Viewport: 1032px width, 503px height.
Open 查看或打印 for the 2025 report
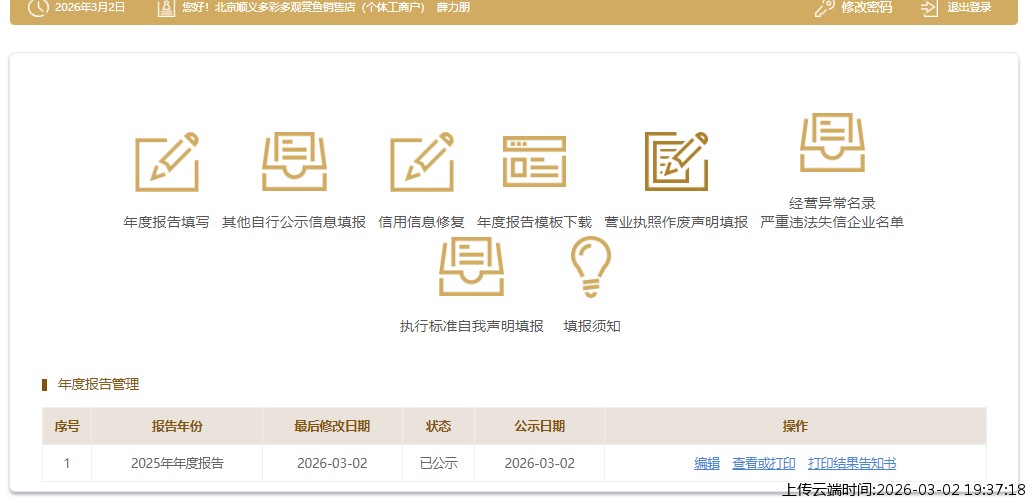click(763, 463)
